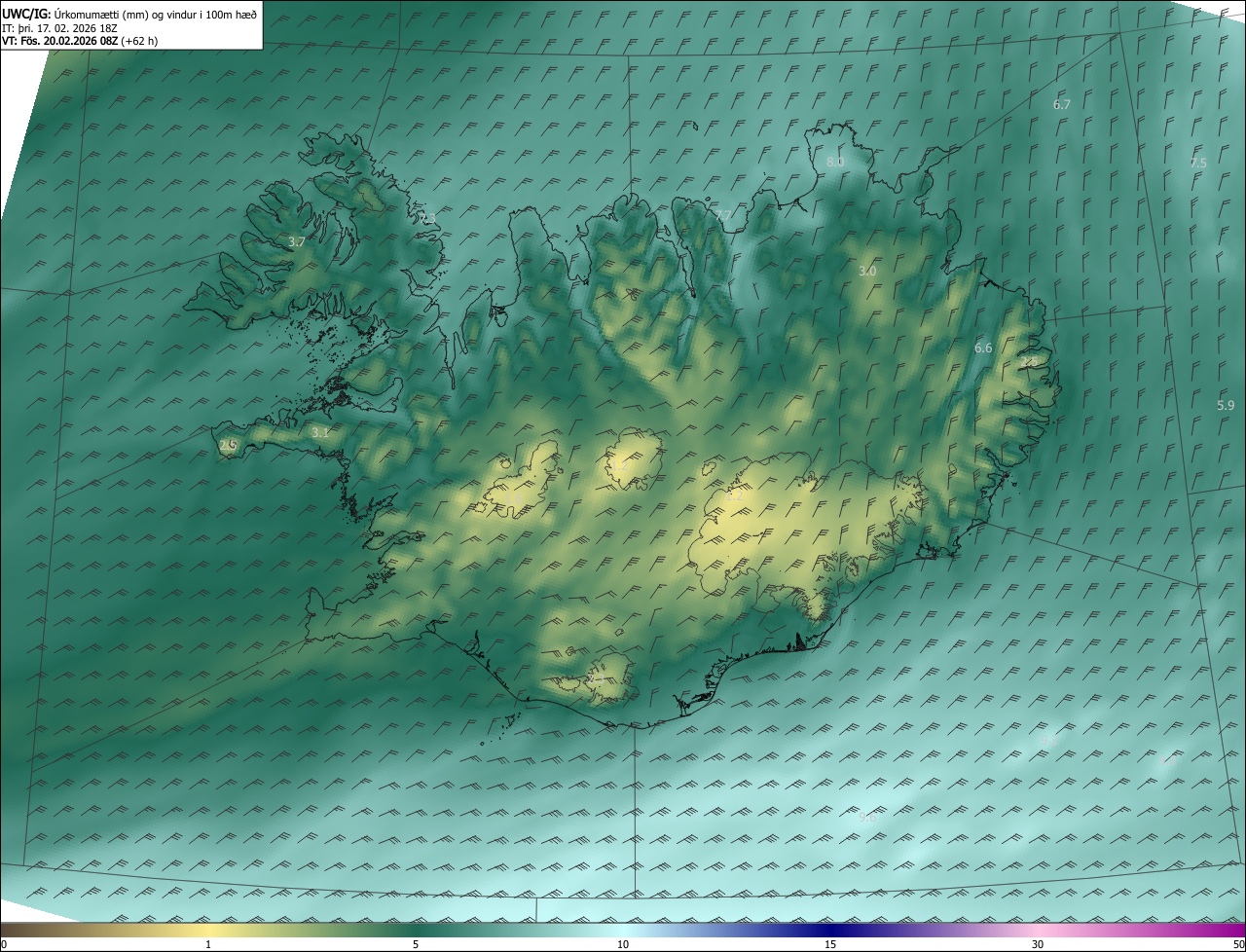Click the color scale label 10
1246x952 pixels.
623,945
